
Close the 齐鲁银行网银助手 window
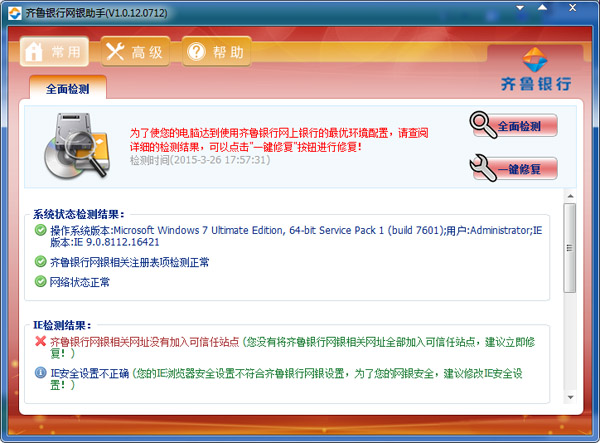(x=572, y=8)
